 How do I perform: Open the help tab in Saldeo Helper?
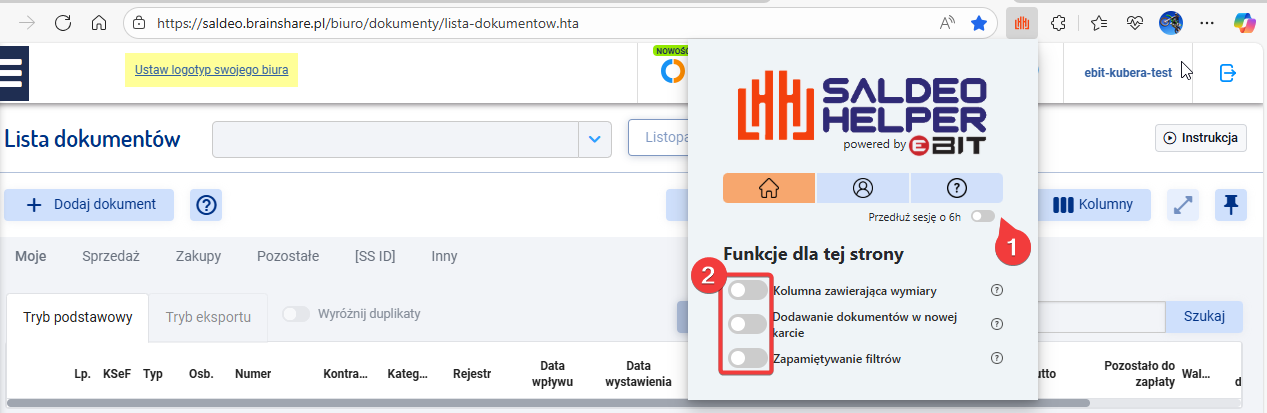pos(956,188)
